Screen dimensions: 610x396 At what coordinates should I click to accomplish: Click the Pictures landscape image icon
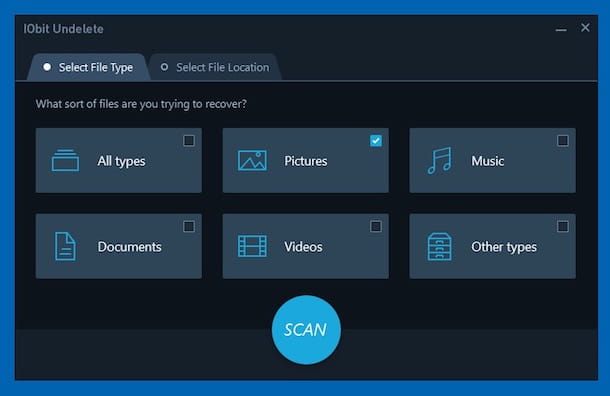coord(252,160)
